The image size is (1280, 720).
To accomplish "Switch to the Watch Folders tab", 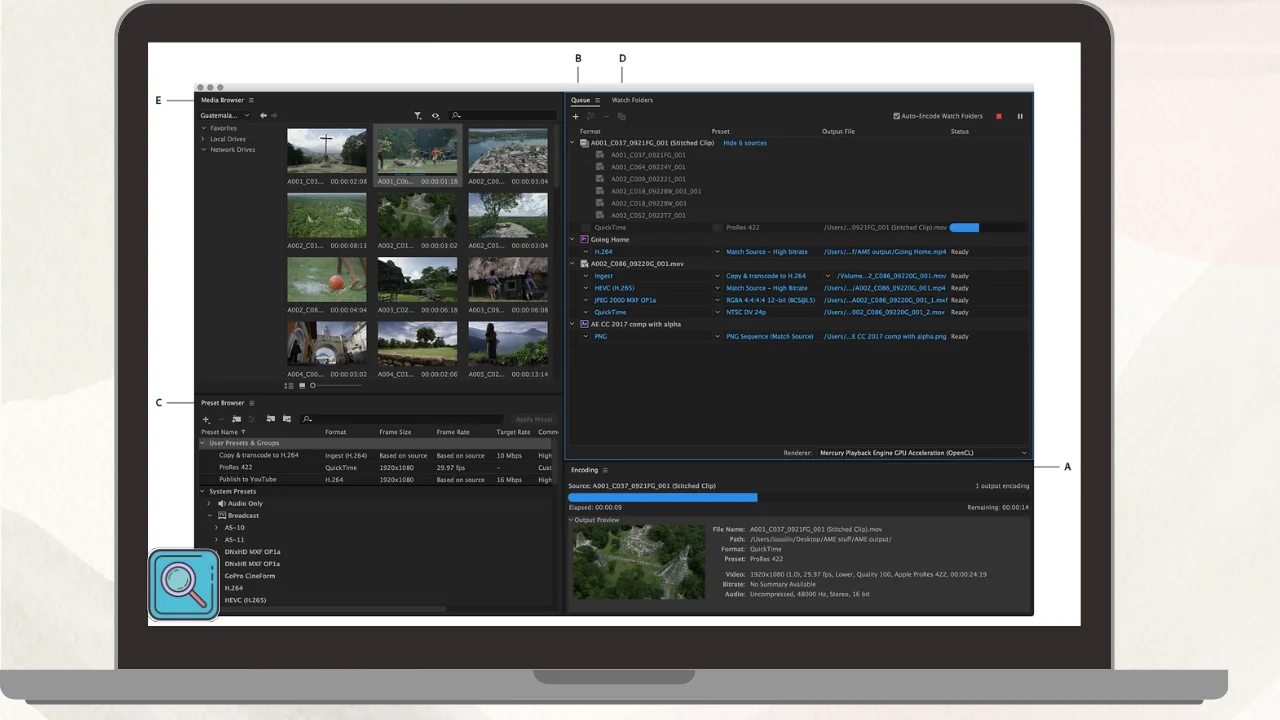I will click(632, 100).
